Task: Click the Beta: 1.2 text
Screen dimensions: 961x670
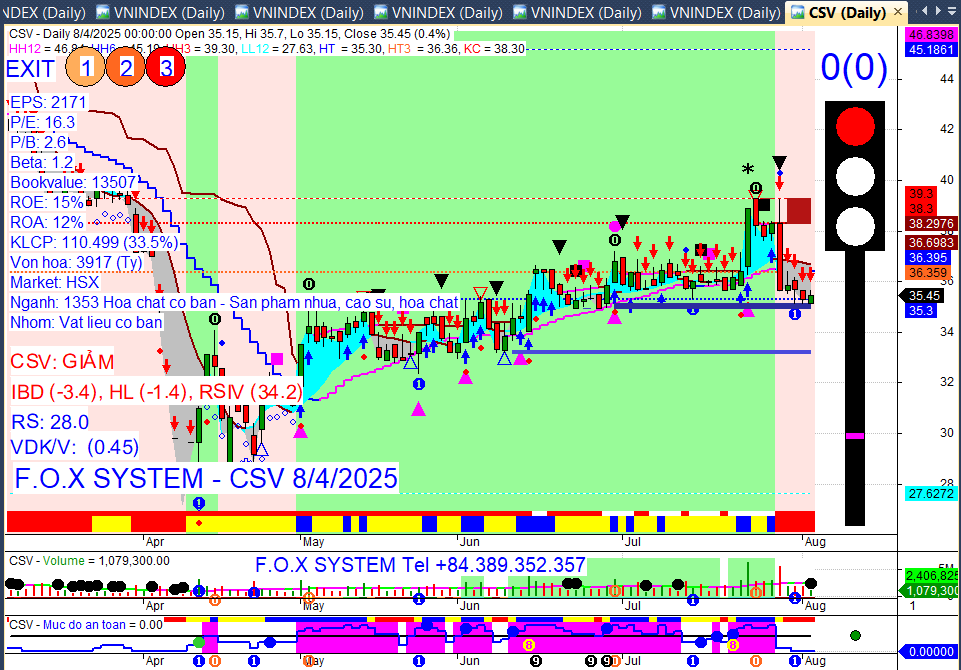Action: (x=42, y=162)
